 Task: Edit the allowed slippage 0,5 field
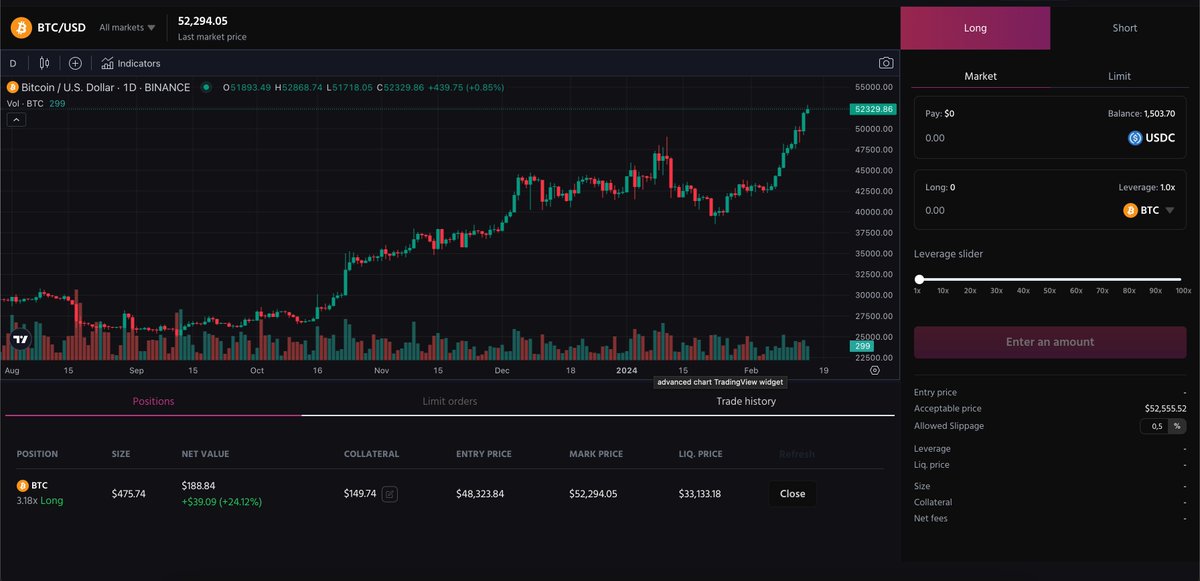1156,426
